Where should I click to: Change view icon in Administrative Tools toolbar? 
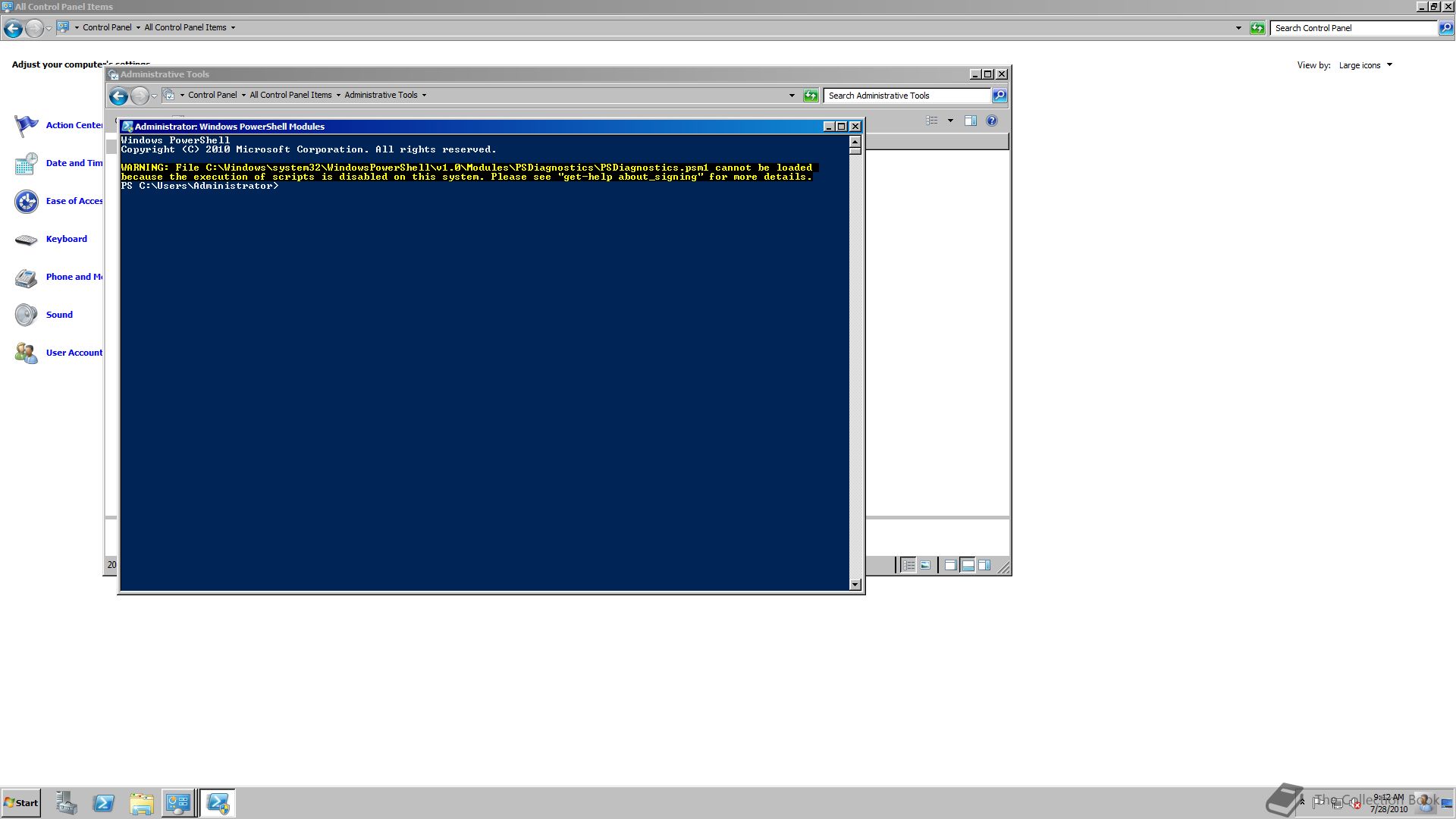click(x=932, y=121)
